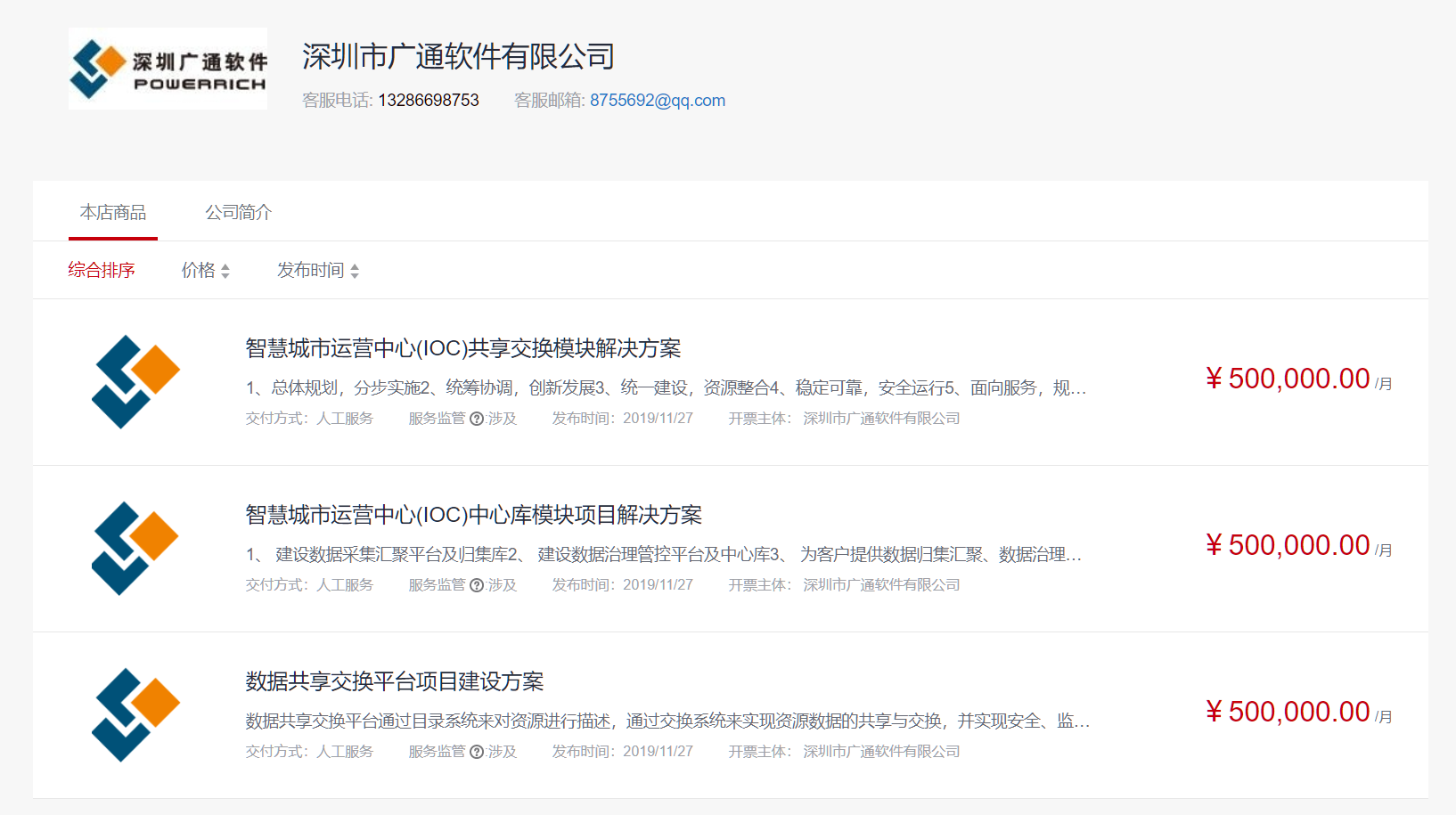Click 交付方式: 人工服务 in the 共享交换模块 row
The image size is (1456, 815).
pos(309,419)
